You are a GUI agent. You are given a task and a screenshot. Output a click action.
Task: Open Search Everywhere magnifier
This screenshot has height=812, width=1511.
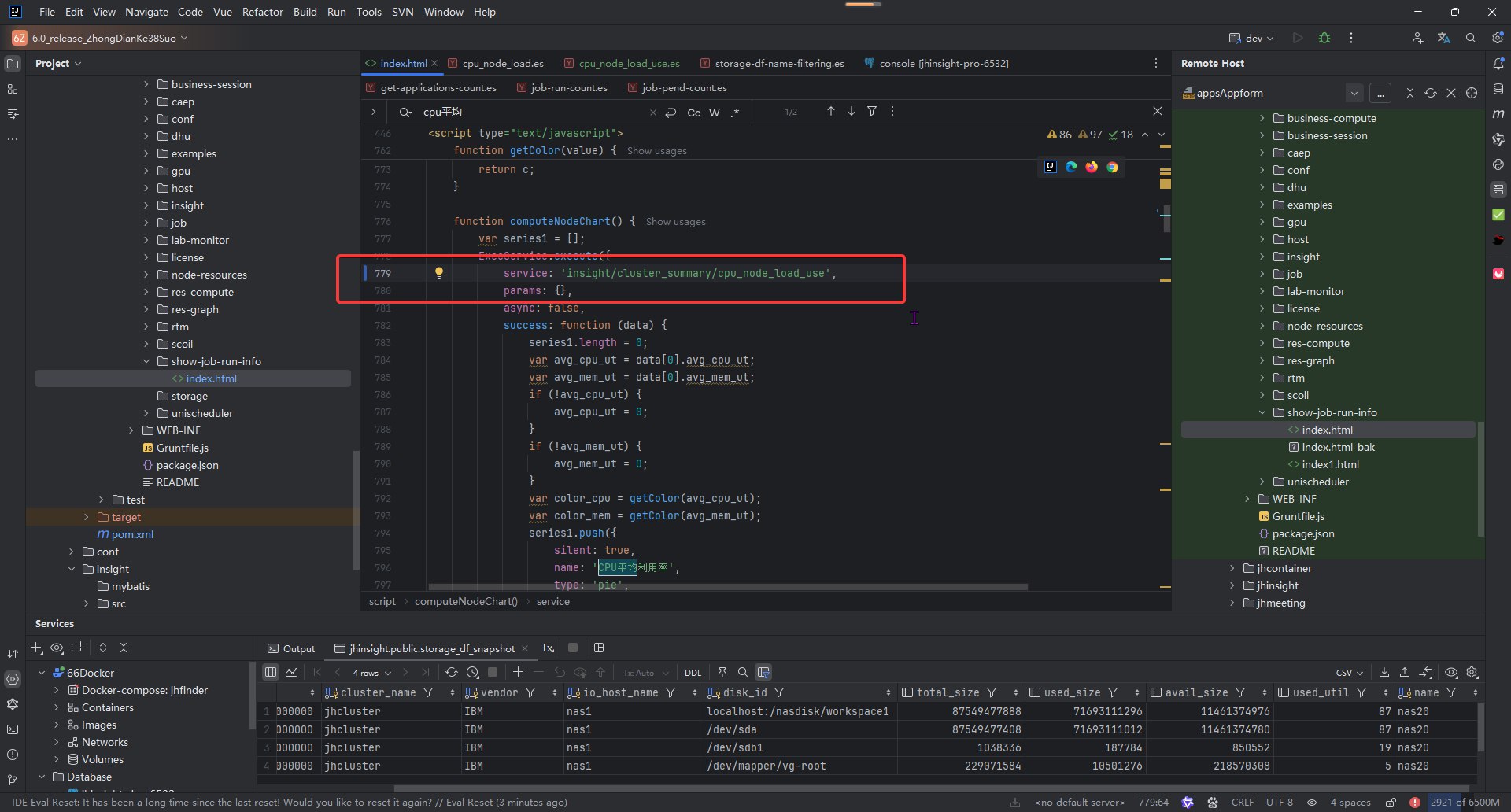1471,38
